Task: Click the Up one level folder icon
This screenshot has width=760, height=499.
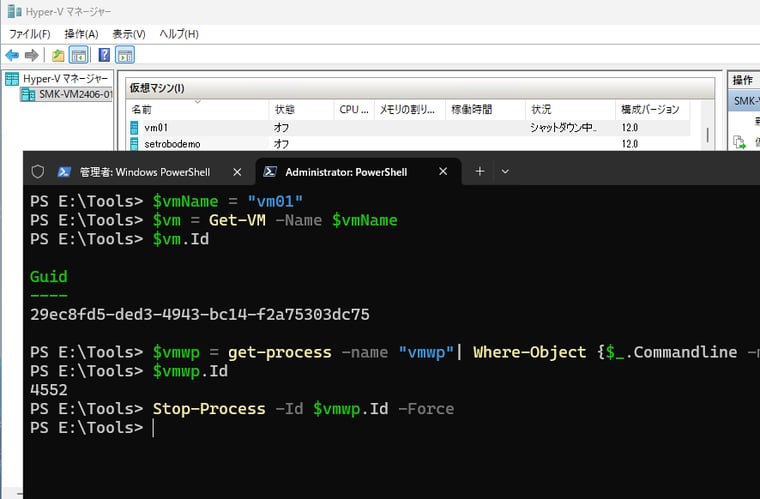Action: pos(58,55)
